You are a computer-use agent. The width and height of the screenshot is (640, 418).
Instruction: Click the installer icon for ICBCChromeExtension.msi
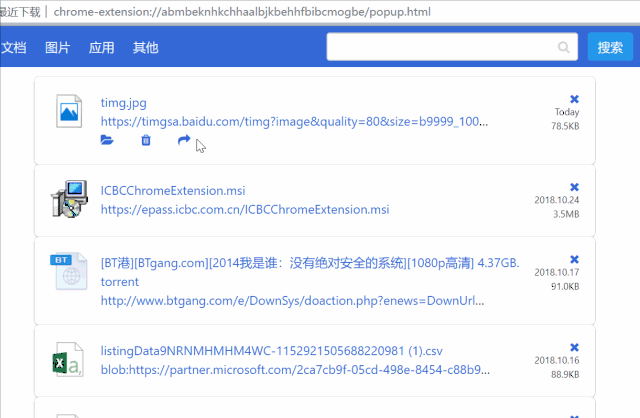point(69,199)
